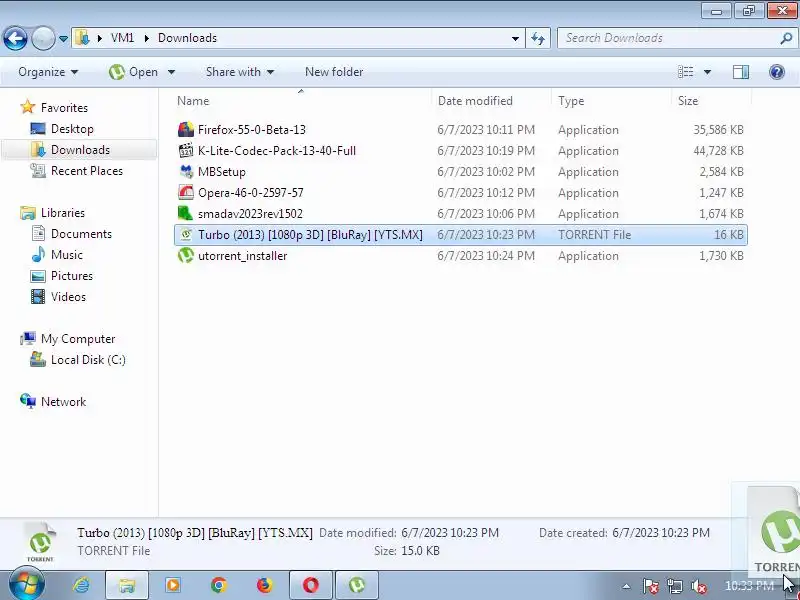Select the MBSetup file name

tap(221, 171)
